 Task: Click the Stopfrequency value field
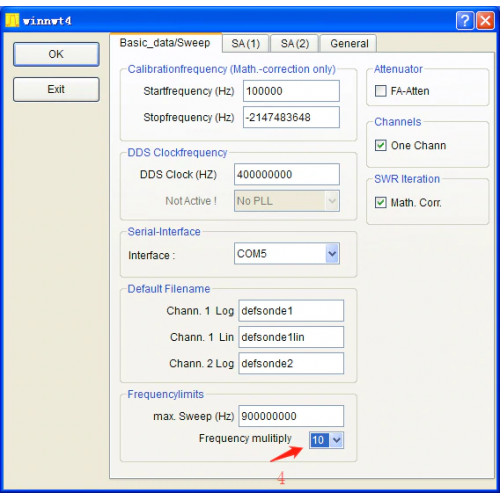[291, 117]
